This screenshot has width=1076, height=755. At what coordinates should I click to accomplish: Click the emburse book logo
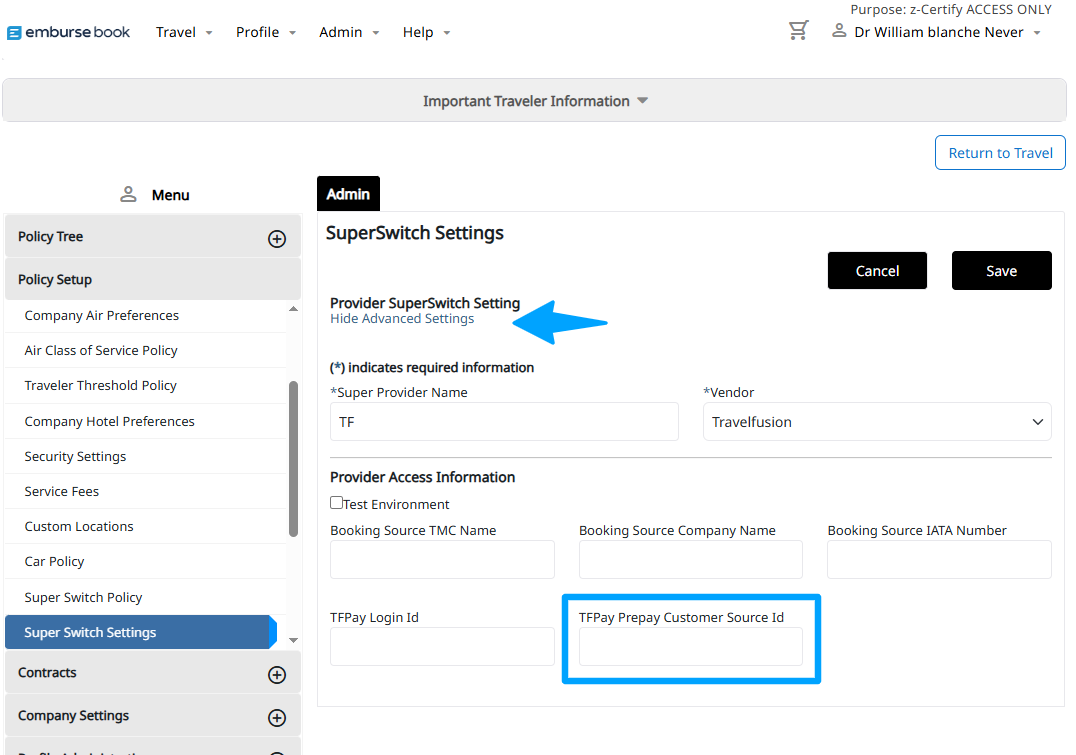point(68,32)
